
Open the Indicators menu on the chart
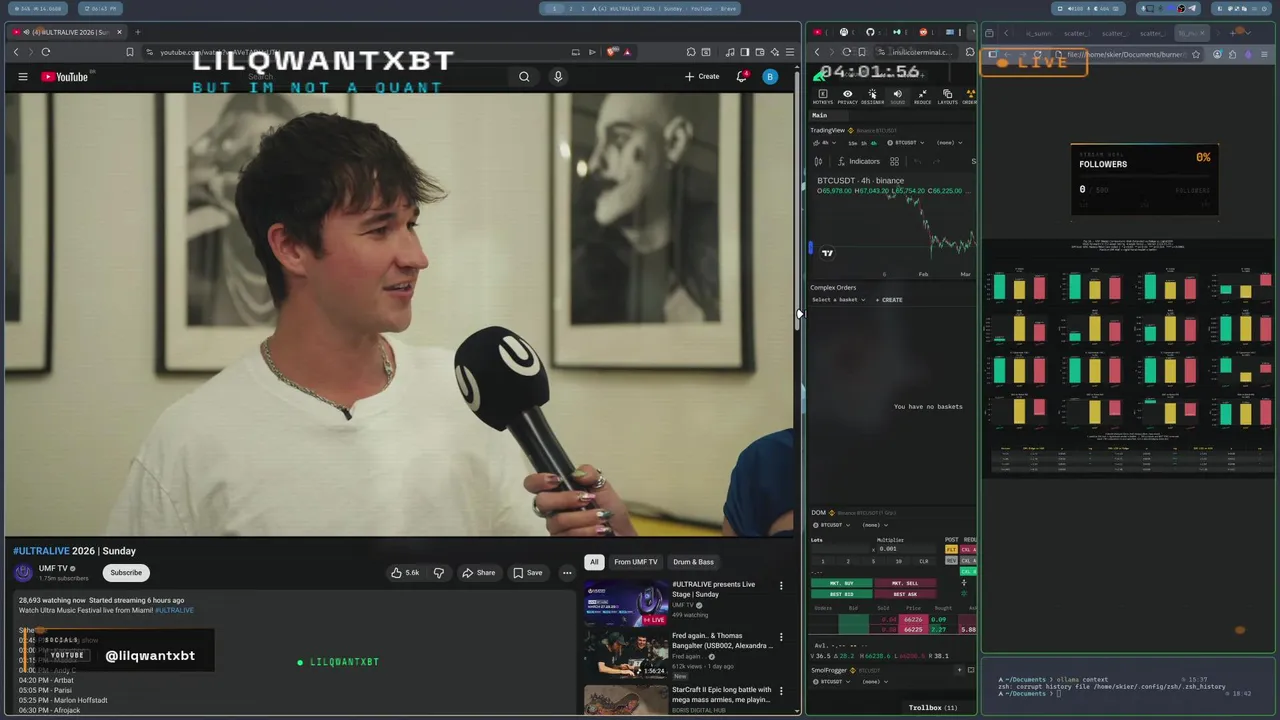tap(859, 161)
